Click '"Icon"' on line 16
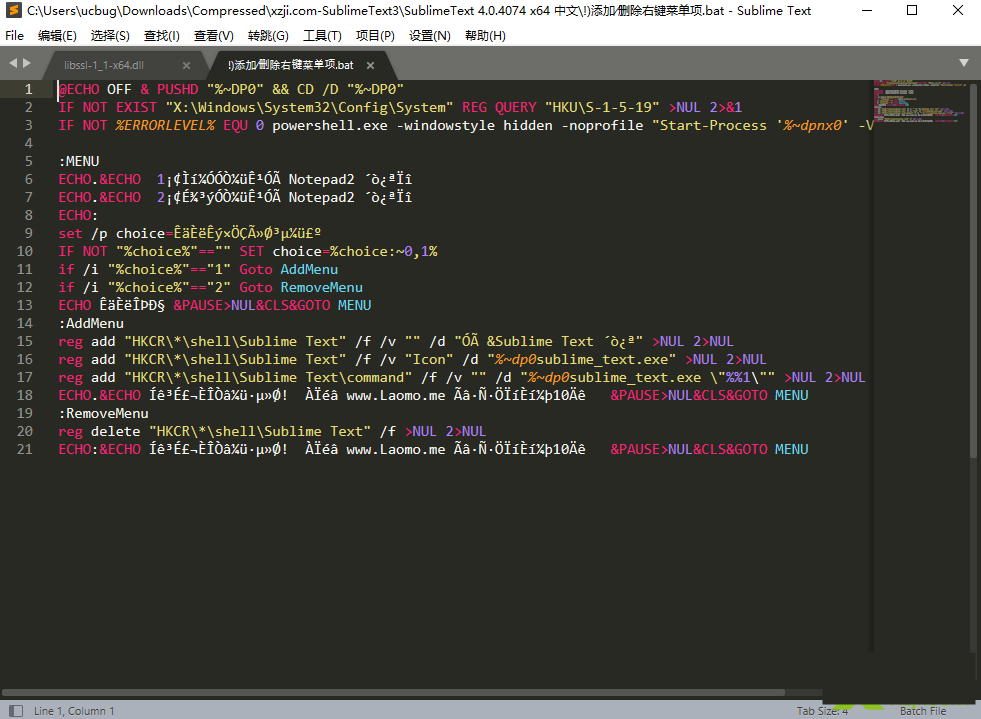The height and width of the screenshot is (719, 981). 429,360
